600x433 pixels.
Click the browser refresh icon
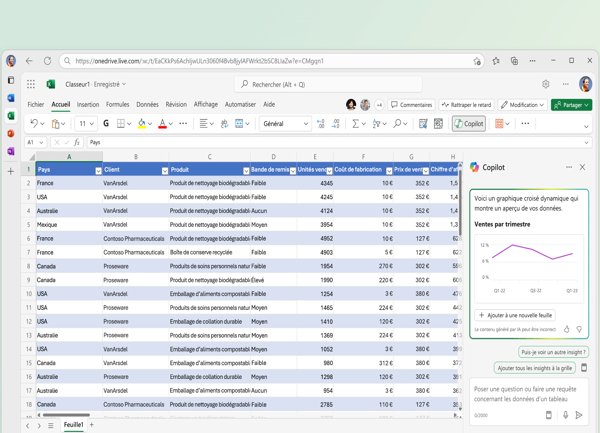click(x=47, y=61)
